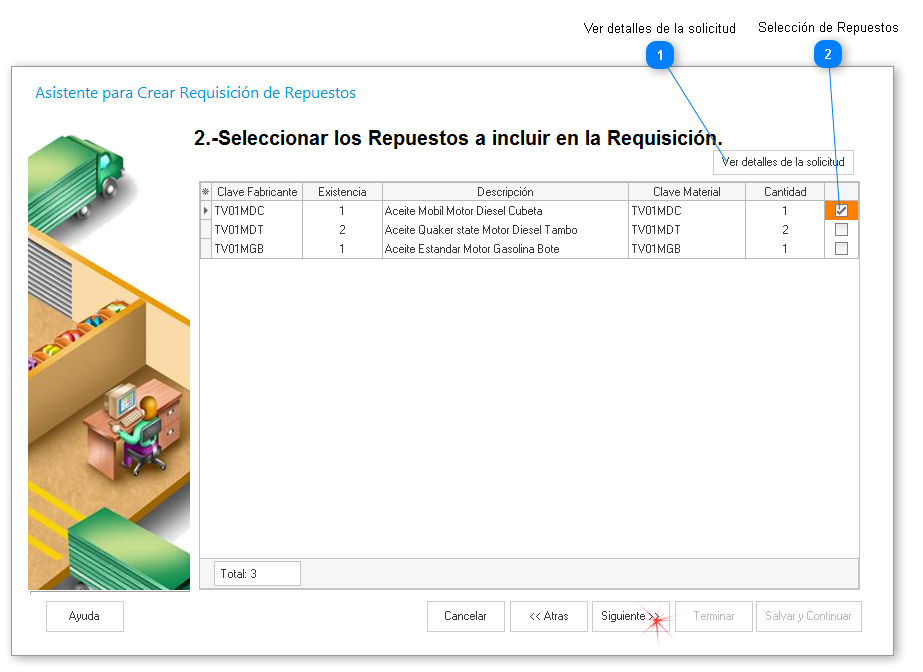Click Ver detalles de la solicitud button
Image resolution: width=923 pixels, height=672 pixels.
(783, 162)
